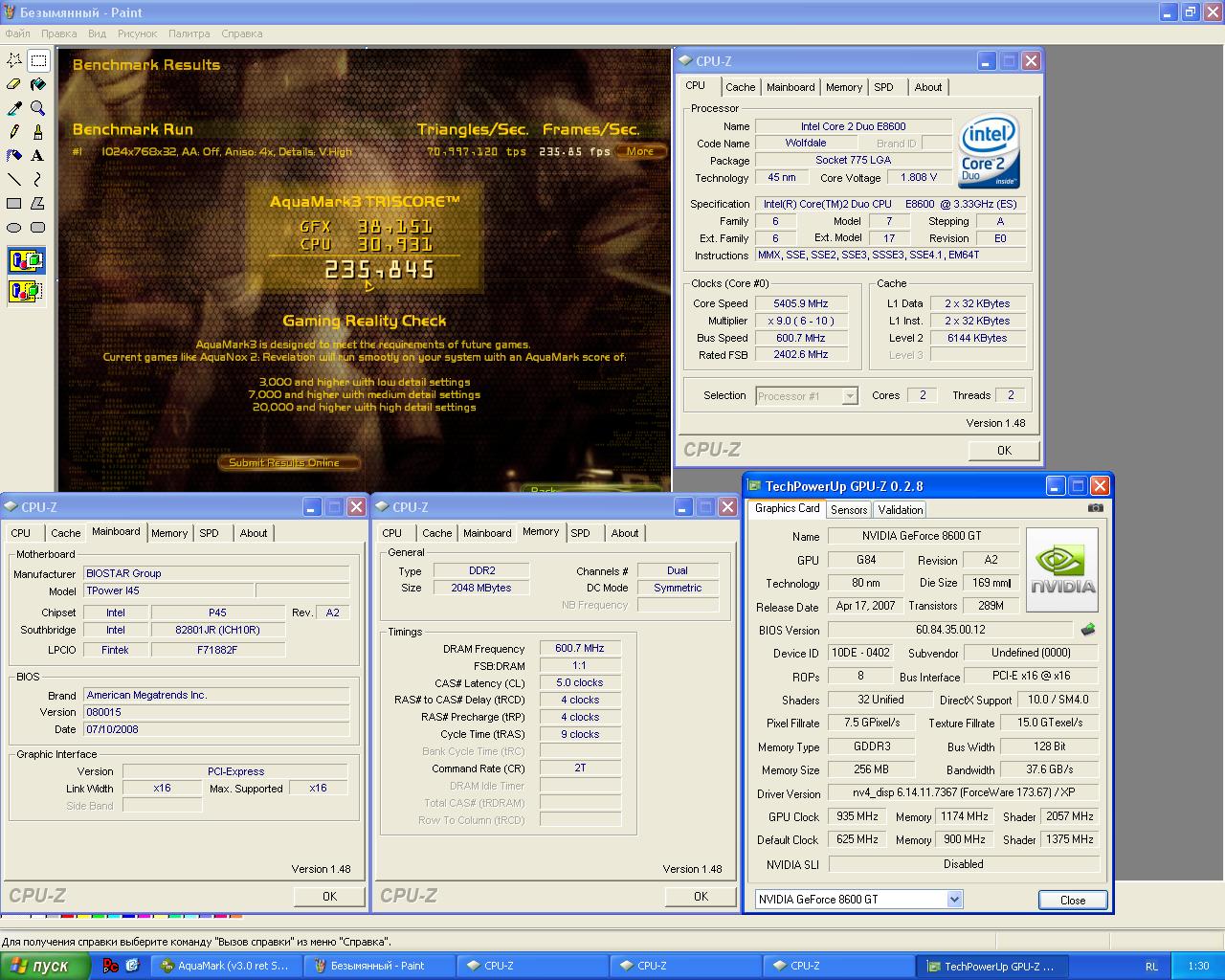The height and width of the screenshot is (980, 1225).
Task: Switch to Cache tab in CPU-Z CPU window
Action: (x=740, y=87)
